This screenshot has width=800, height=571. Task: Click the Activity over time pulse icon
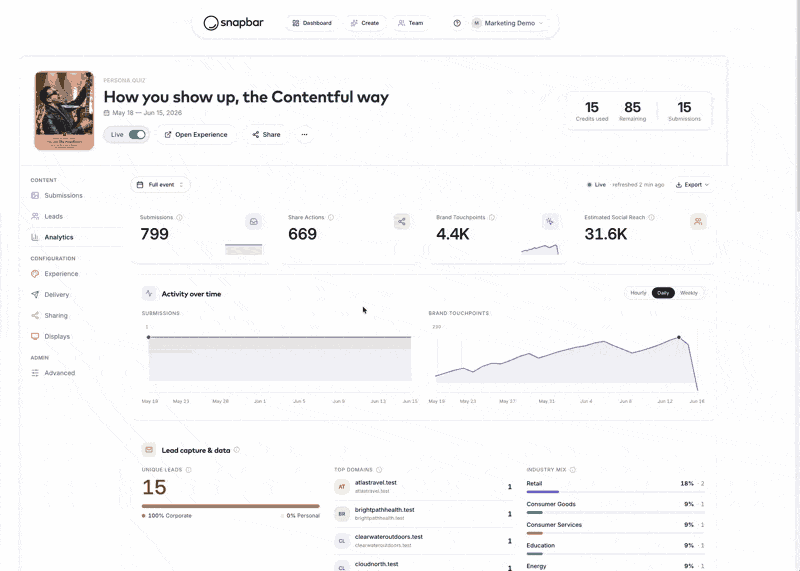click(149, 293)
